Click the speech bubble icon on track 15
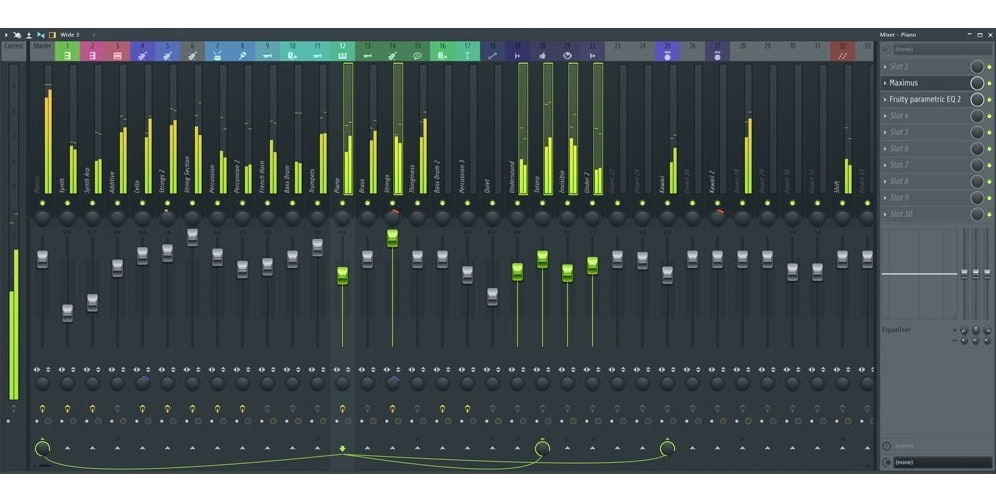 click(x=417, y=56)
